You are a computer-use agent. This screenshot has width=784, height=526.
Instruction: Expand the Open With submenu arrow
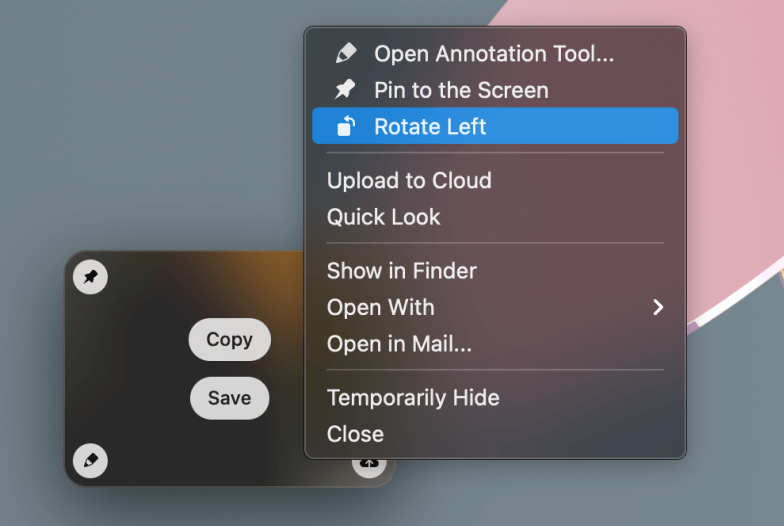pyautogui.click(x=658, y=307)
